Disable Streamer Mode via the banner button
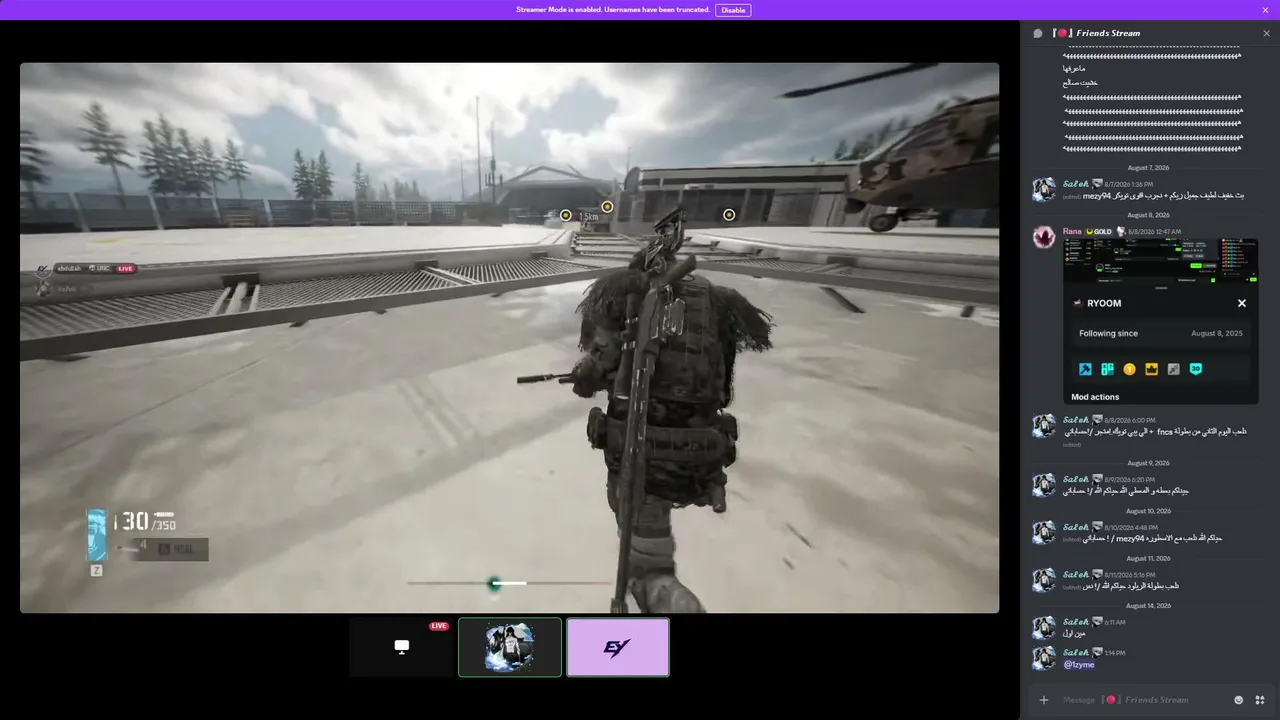 click(x=733, y=10)
